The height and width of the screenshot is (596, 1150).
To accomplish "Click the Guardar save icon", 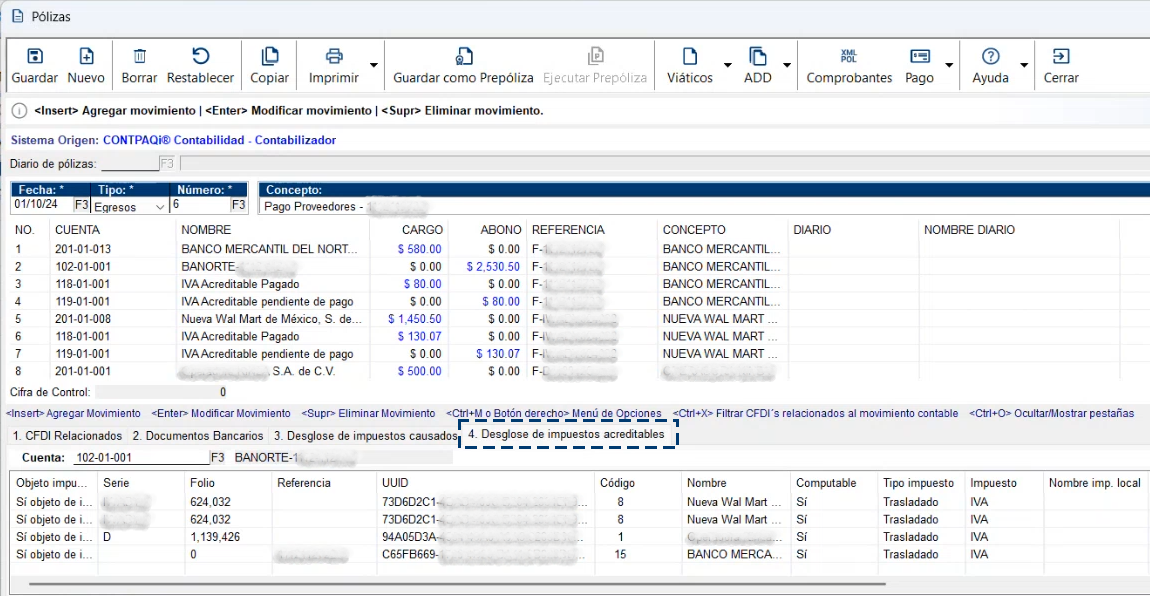I will coord(34,57).
